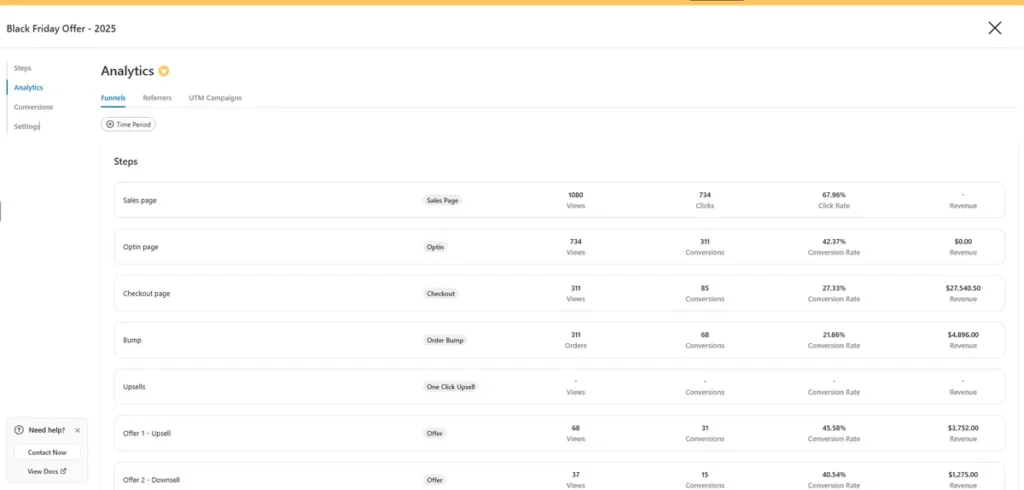Select Analytics in the sidebar

pos(29,87)
